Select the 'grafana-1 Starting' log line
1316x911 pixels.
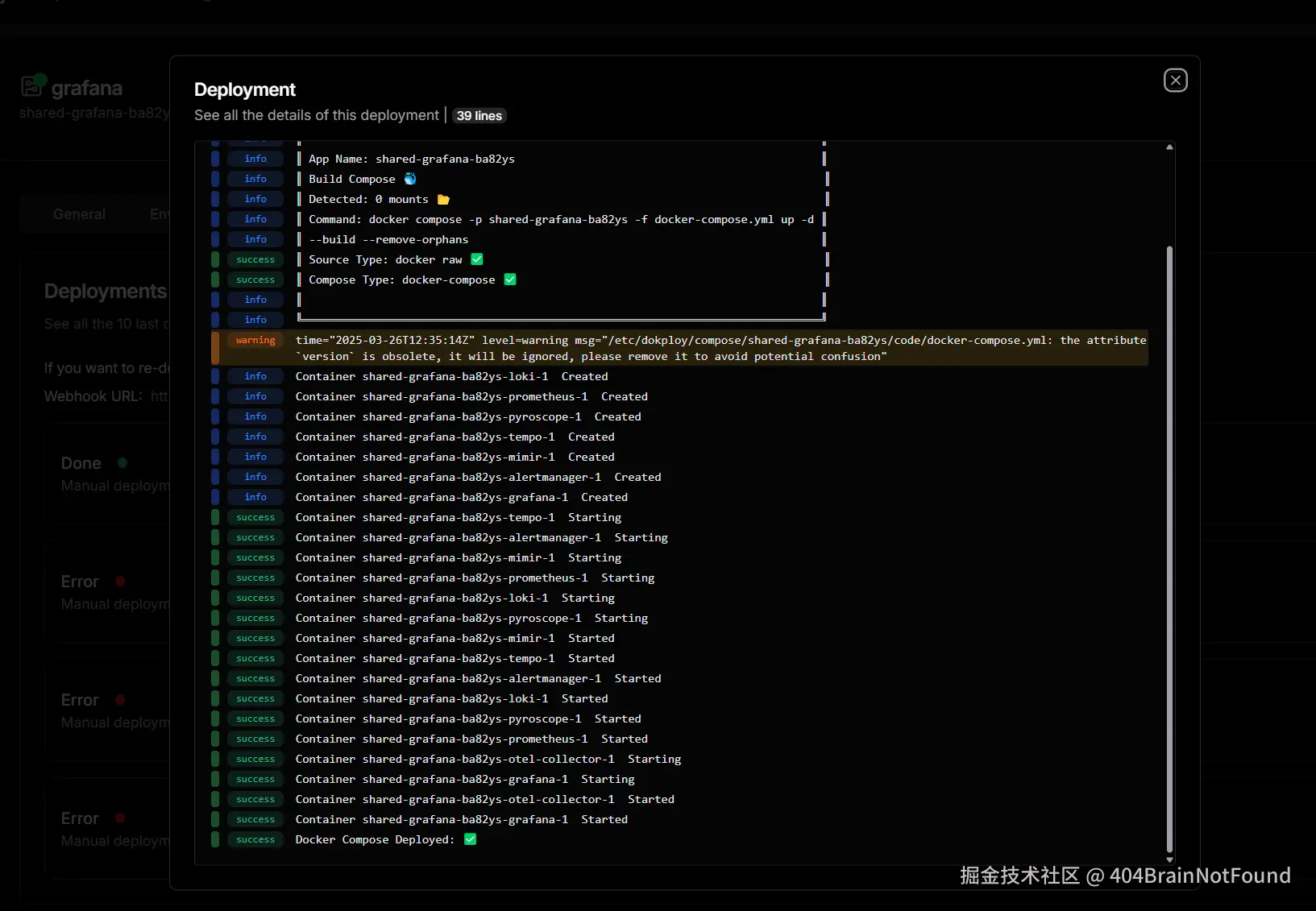tap(465, 779)
